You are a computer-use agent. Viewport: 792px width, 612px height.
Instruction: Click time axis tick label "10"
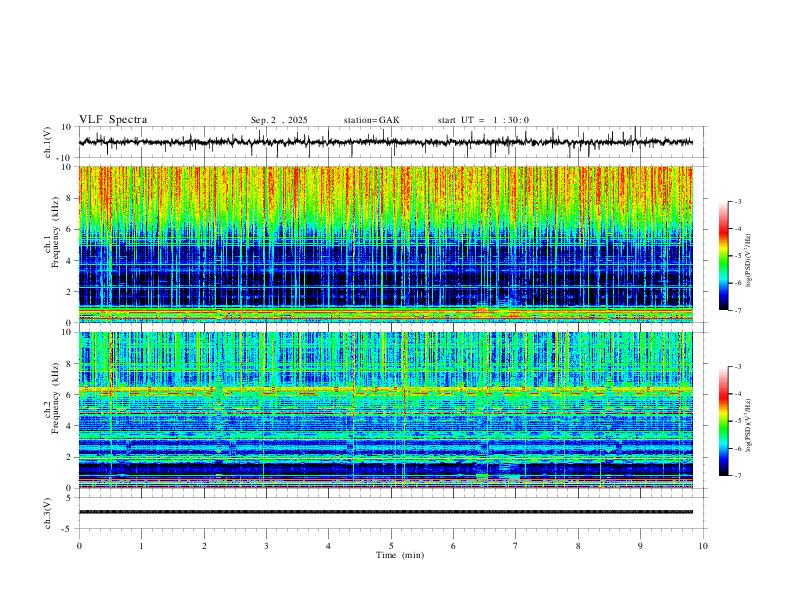click(x=703, y=546)
